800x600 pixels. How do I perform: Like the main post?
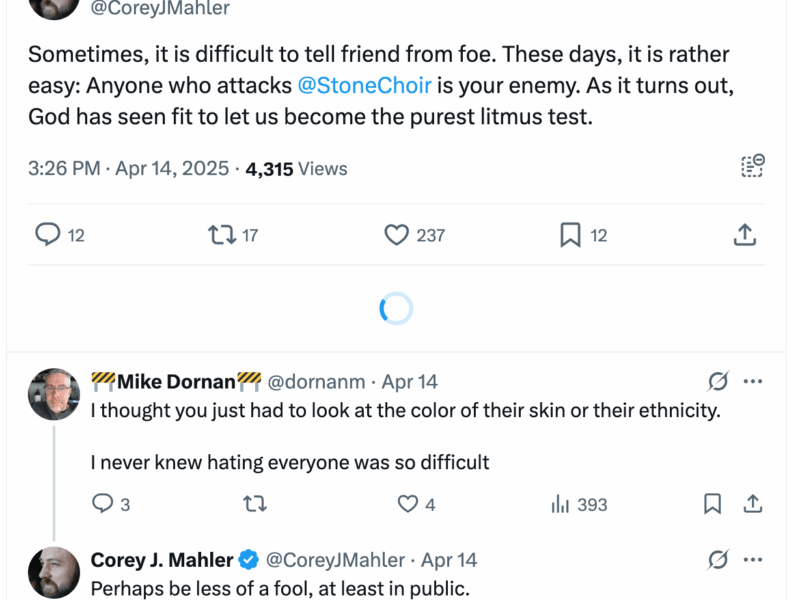[395, 234]
